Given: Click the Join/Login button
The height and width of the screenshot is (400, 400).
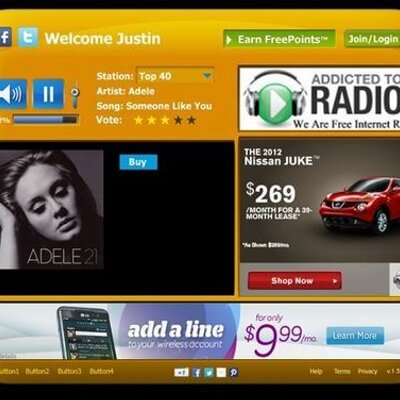Looking at the screenshot, I should click(x=372, y=39).
